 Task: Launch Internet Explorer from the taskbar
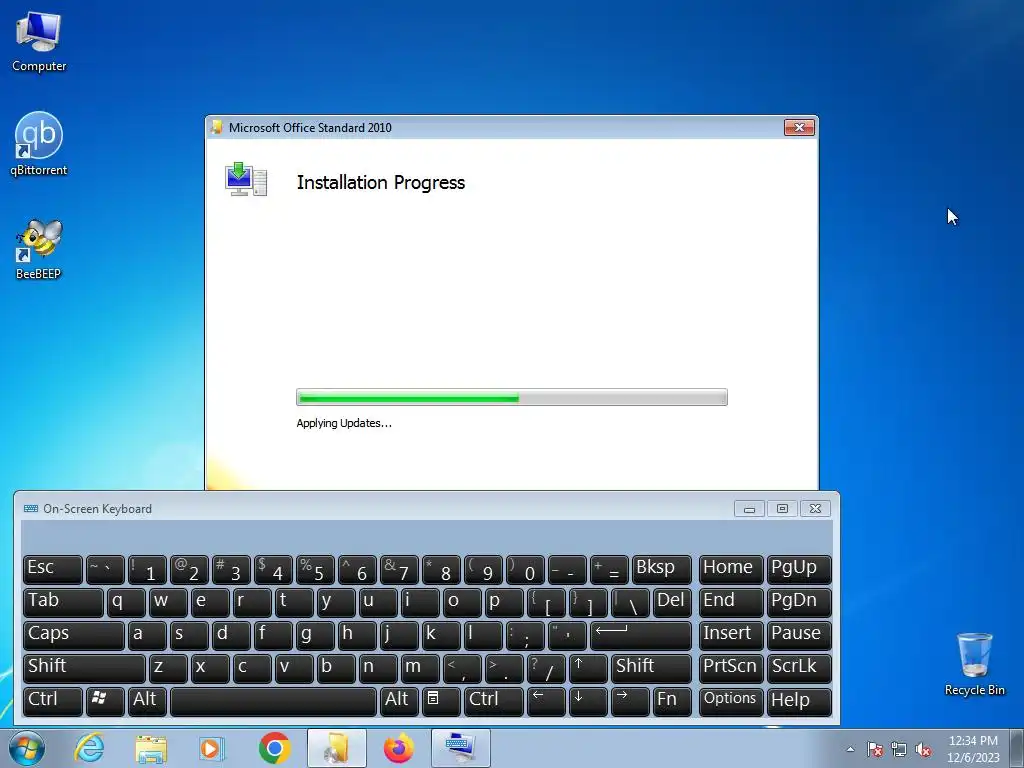89,748
